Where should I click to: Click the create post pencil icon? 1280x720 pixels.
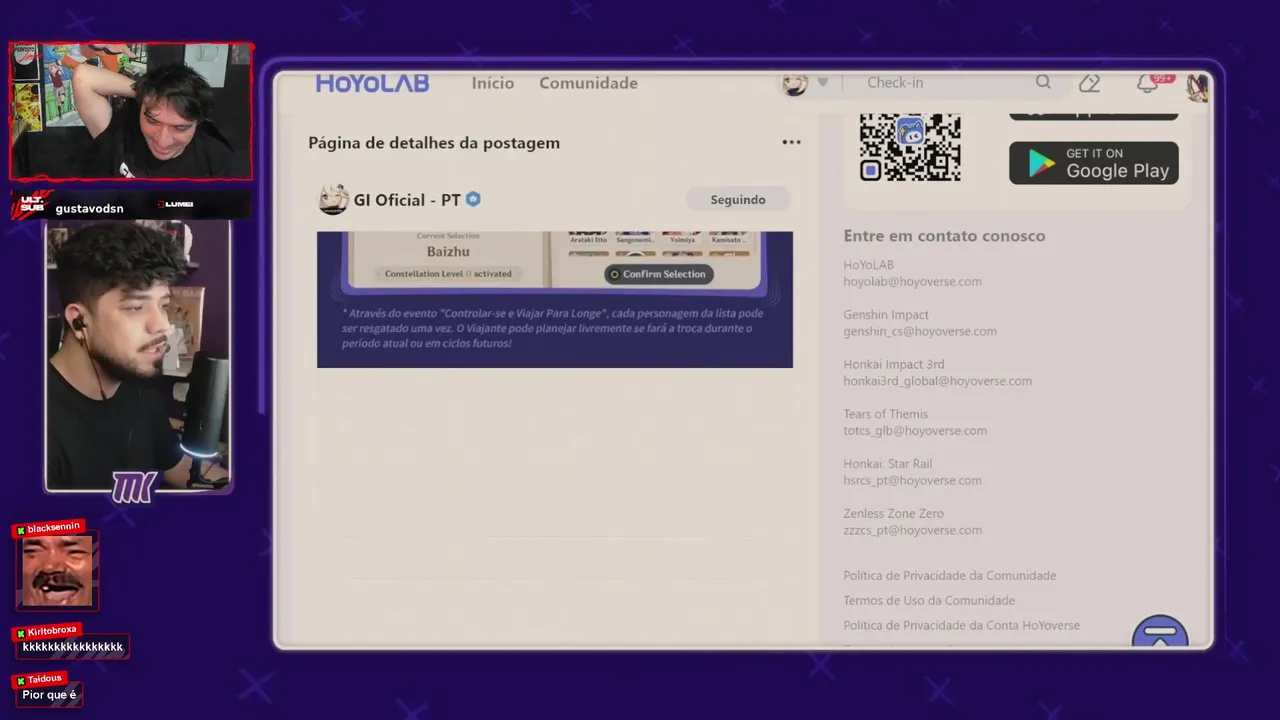(x=1089, y=83)
